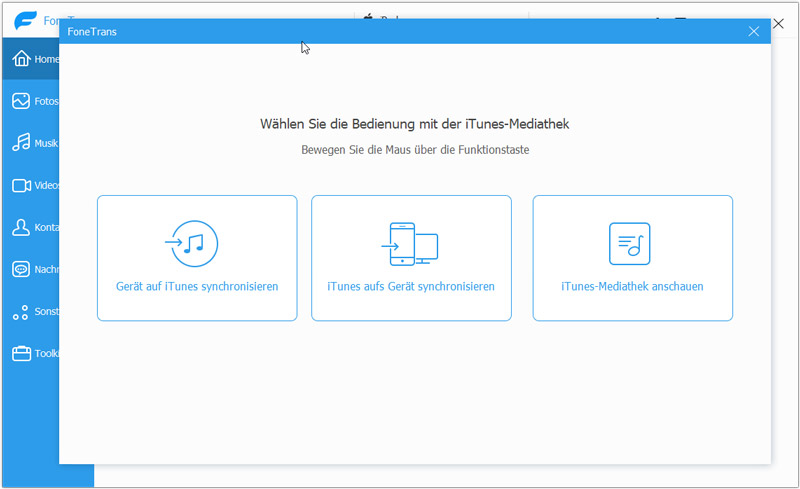The image size is (800, 489).
Task: Click the FoneTrans dialog title text
Action: (x=92, y=32)
